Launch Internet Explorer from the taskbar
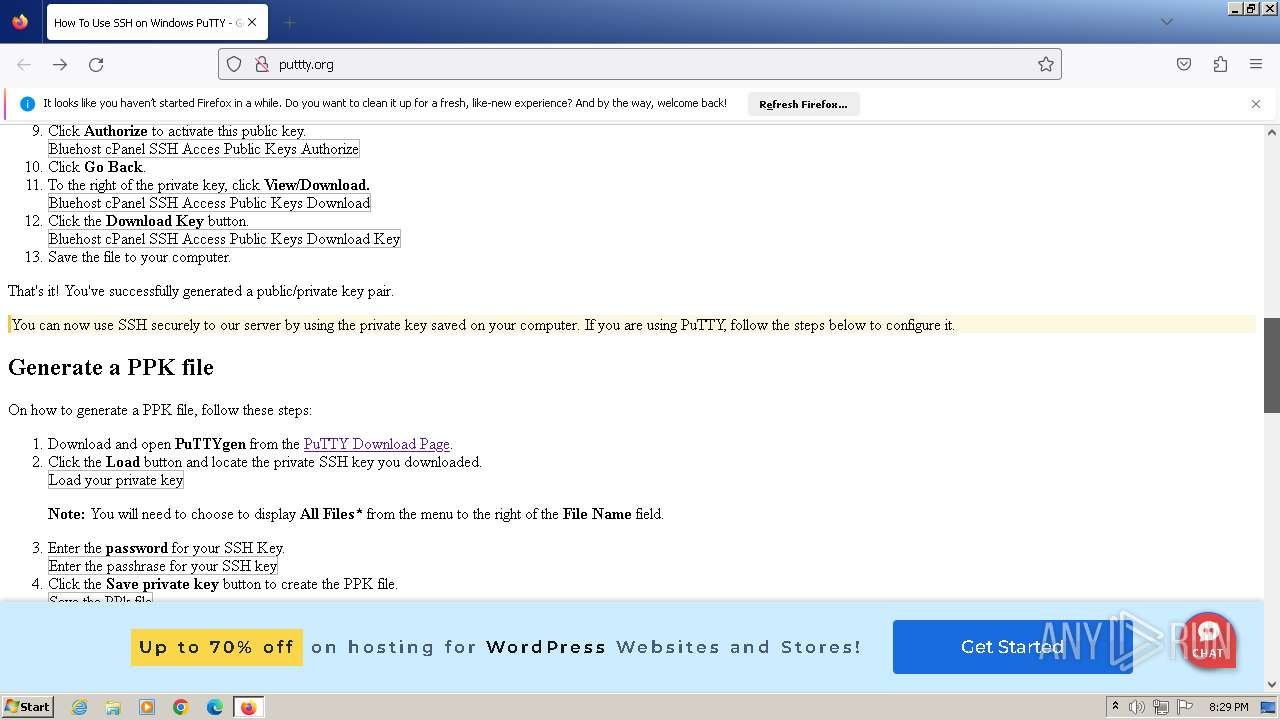 pyautogui.click(x=79, y=707)
